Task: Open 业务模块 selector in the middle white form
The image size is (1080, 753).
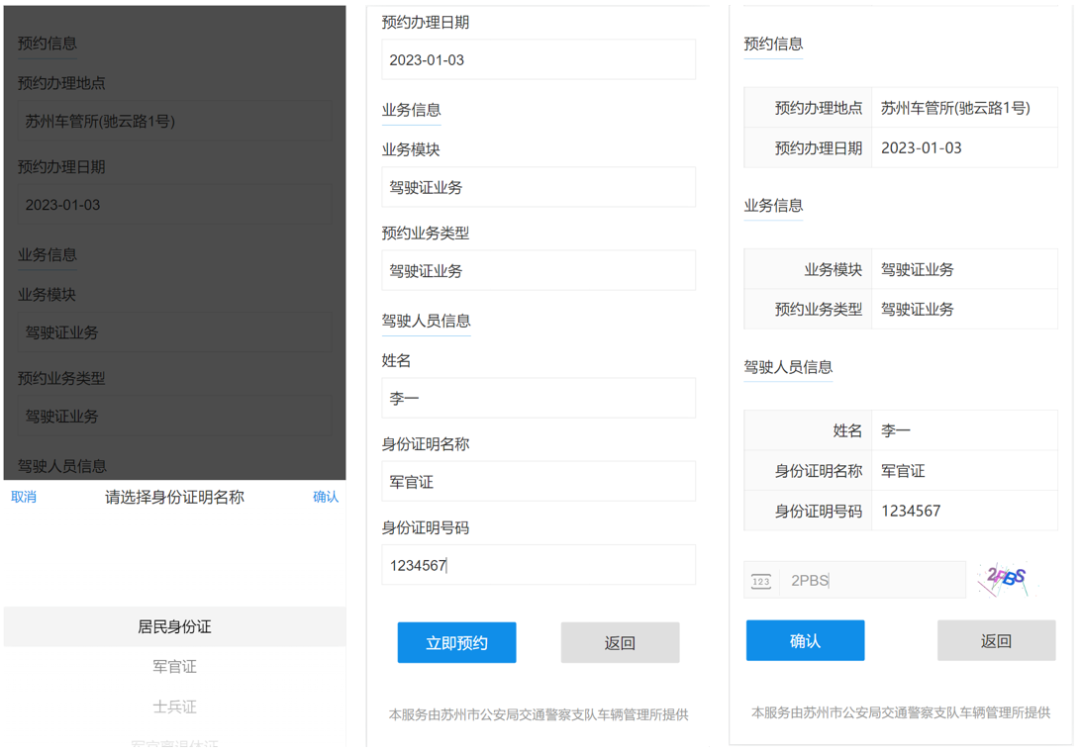Action: [x=538, y=187]
